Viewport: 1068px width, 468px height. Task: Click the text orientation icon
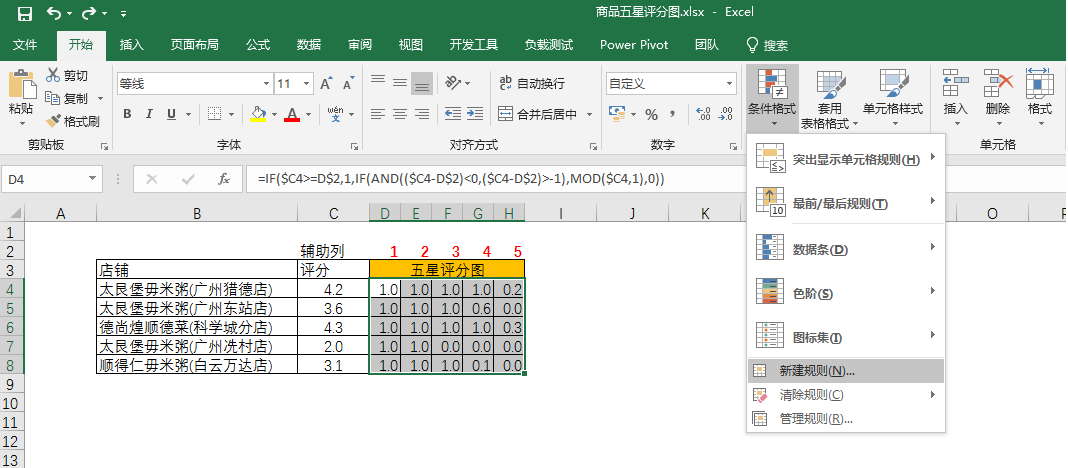pyautogui.click(x=453, y=82)
